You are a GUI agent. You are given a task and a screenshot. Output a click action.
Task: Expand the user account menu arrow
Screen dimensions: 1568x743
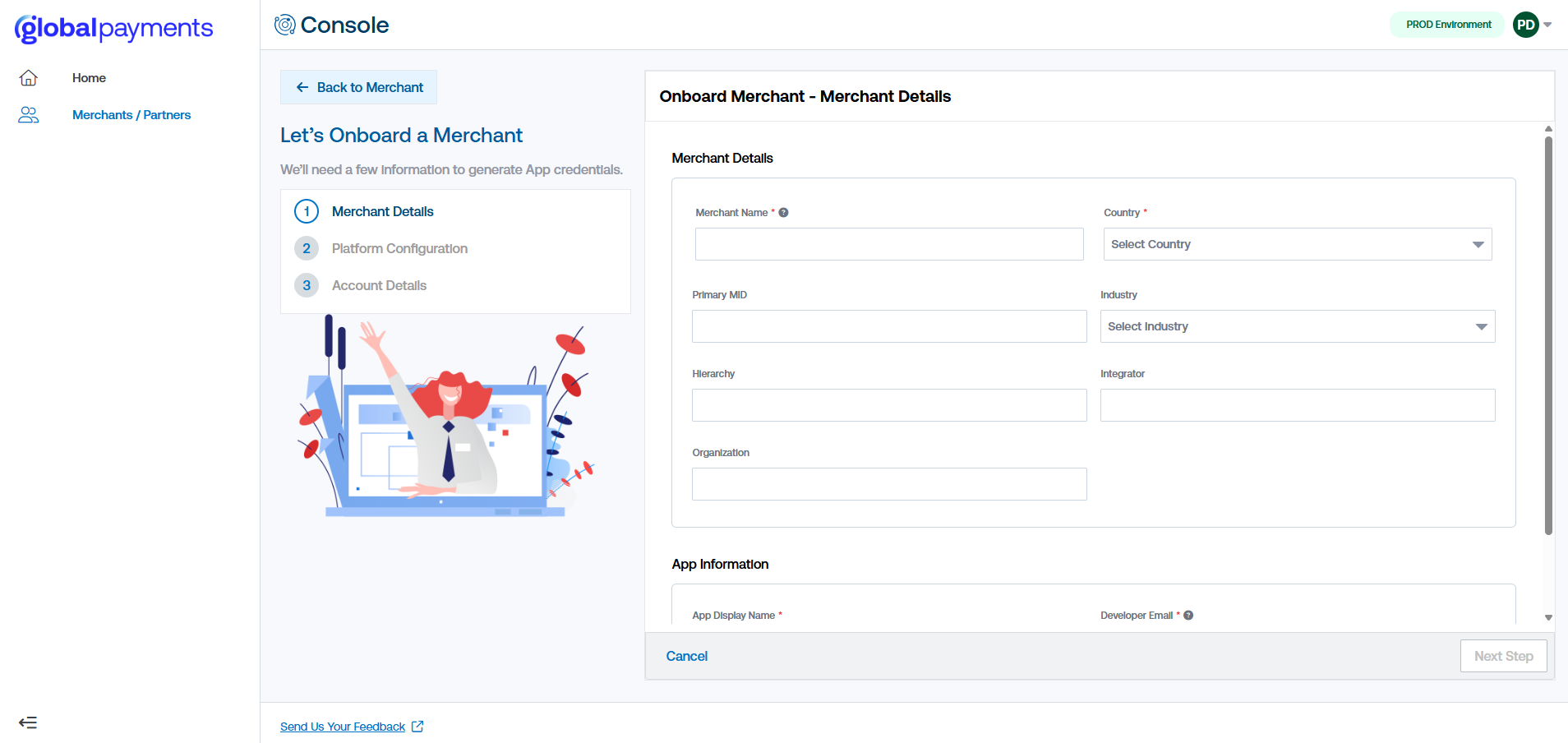point(1547,25)
